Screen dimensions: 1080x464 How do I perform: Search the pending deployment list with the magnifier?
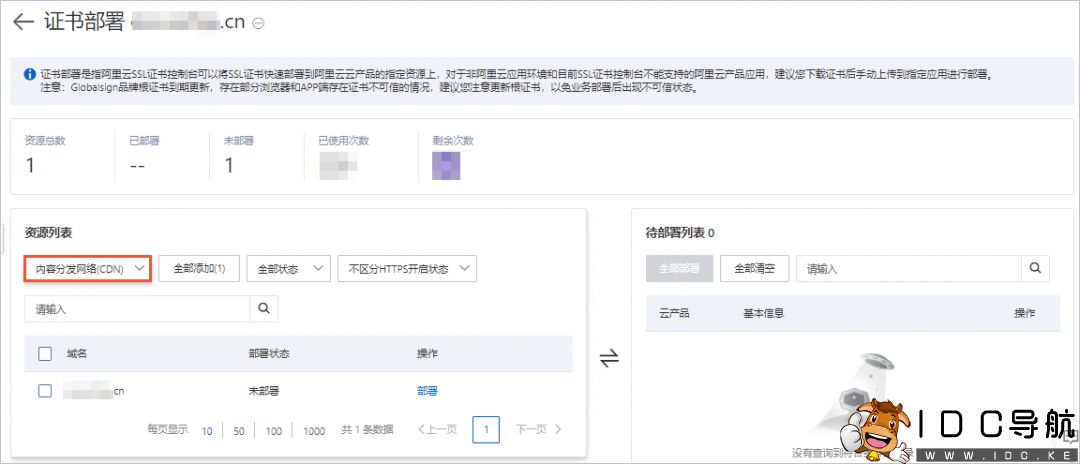pos(1035,268)
